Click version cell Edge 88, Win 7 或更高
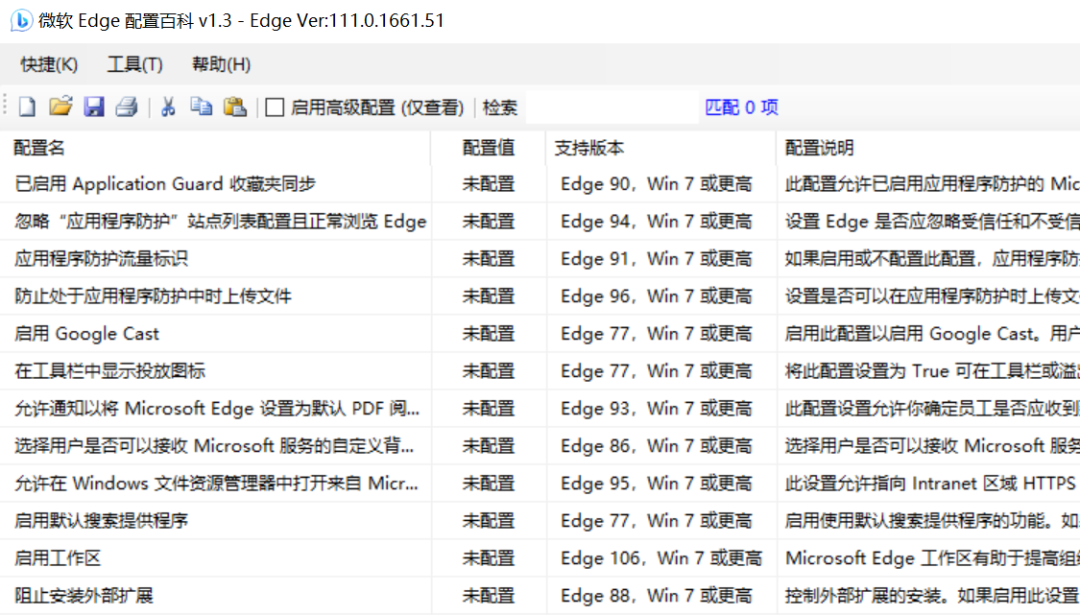Image resolution: width=1080 pixels, height=615 pixels. (656, 595)
